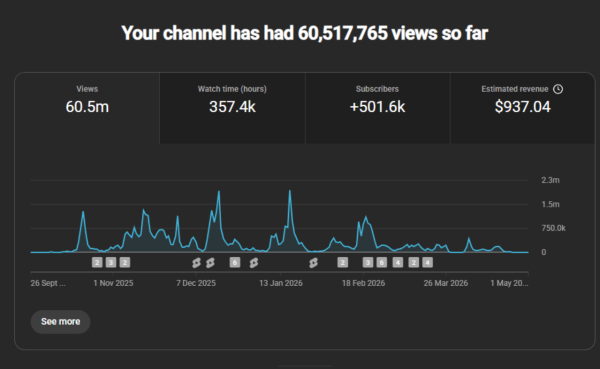600x369 pixels.
Task: Switch to Watch time (hours) tab
Action: click(x=232, y=108)
